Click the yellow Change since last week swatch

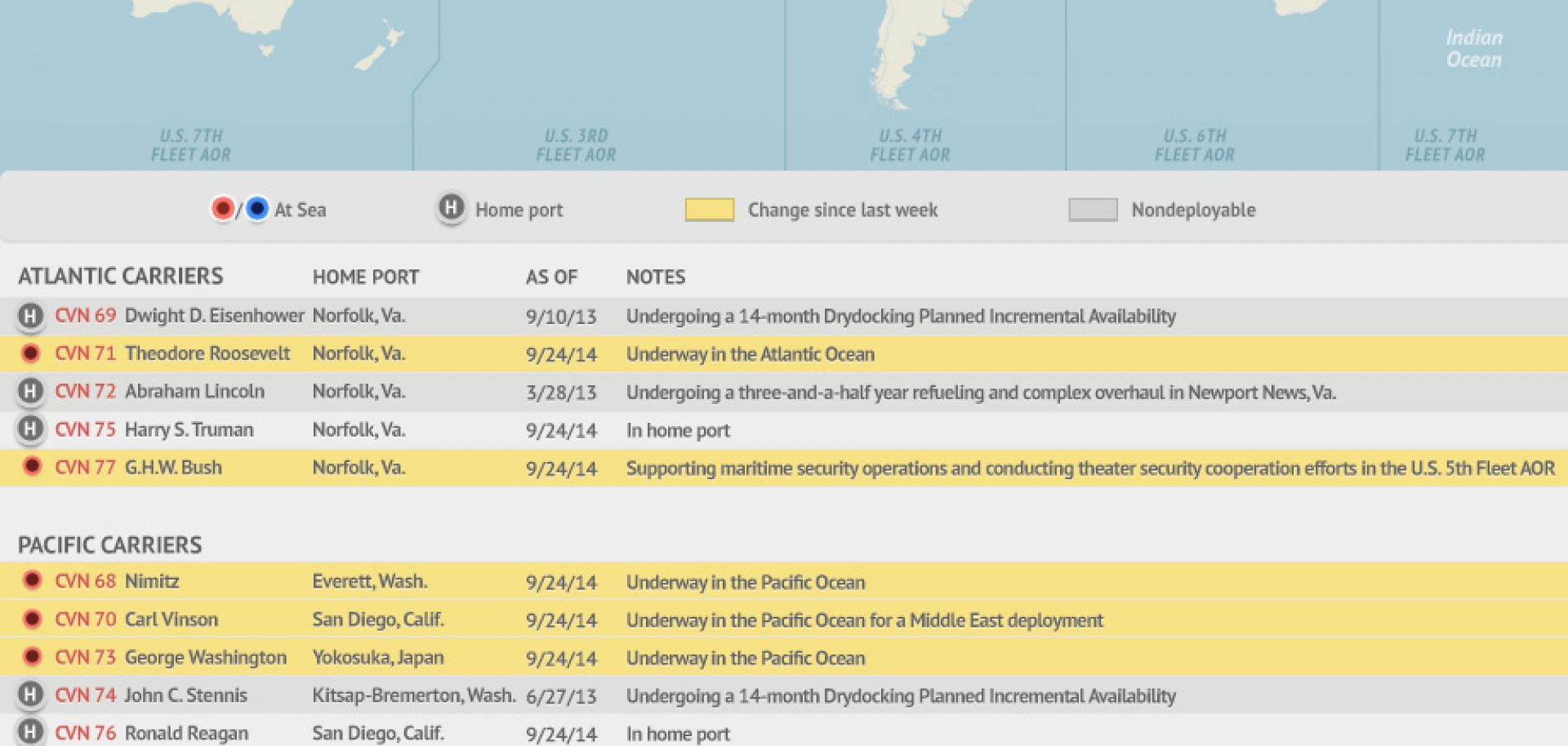coord(709,210)
